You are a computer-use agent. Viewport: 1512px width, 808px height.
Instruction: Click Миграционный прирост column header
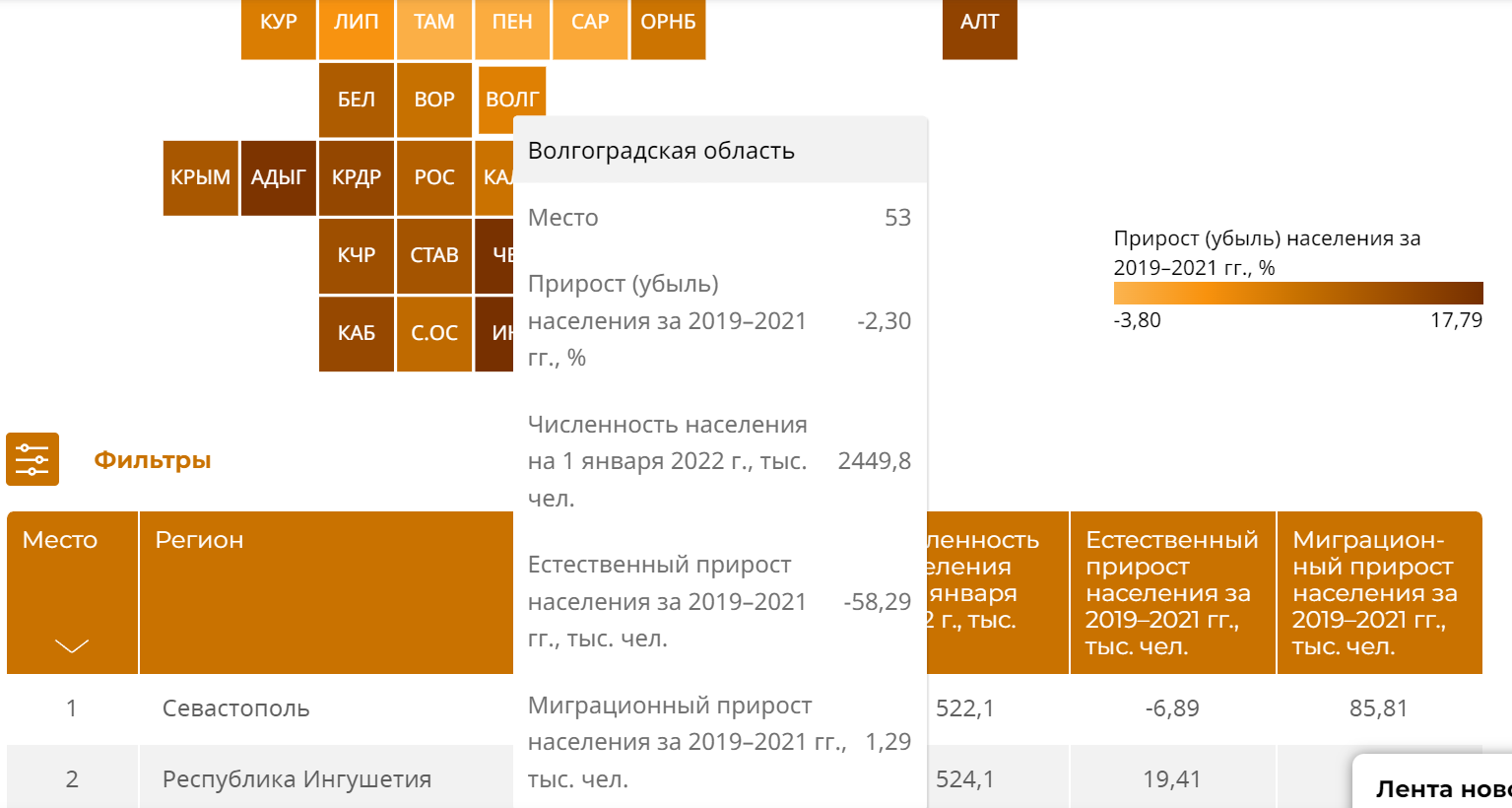1379,592
